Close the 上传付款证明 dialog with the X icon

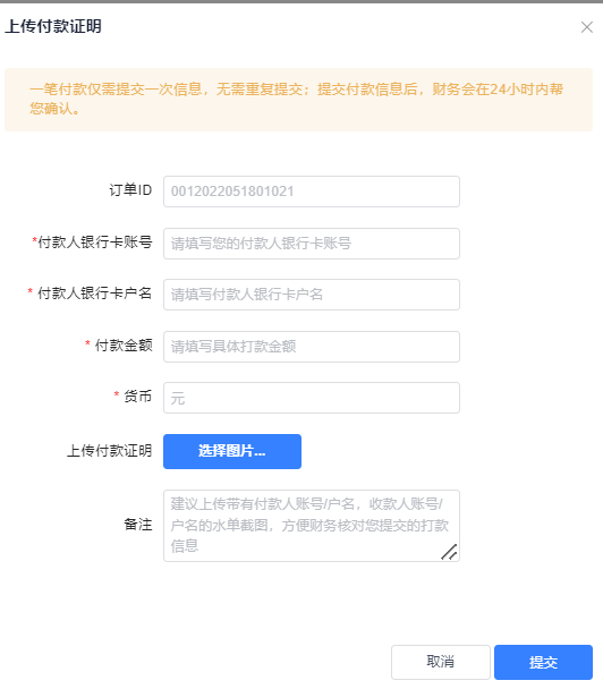(x=586, y=27)
